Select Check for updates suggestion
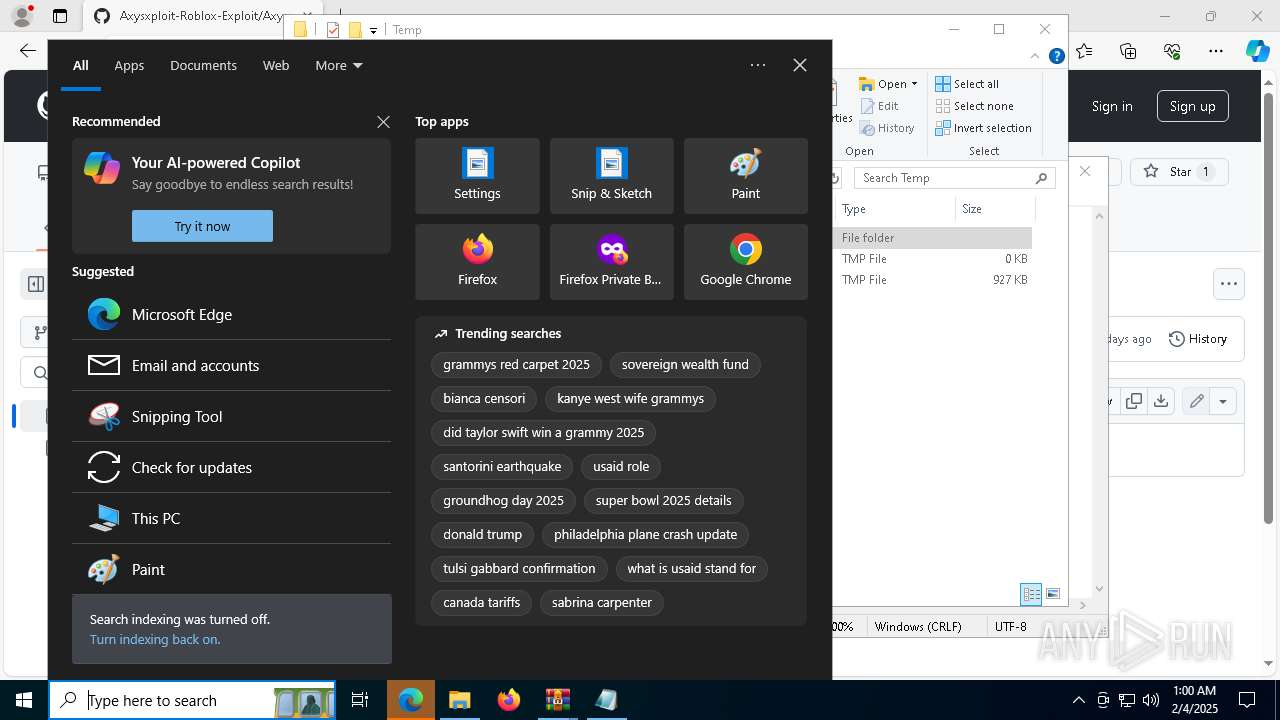Screen dimensions: 1280x720 tap(231, 467)
